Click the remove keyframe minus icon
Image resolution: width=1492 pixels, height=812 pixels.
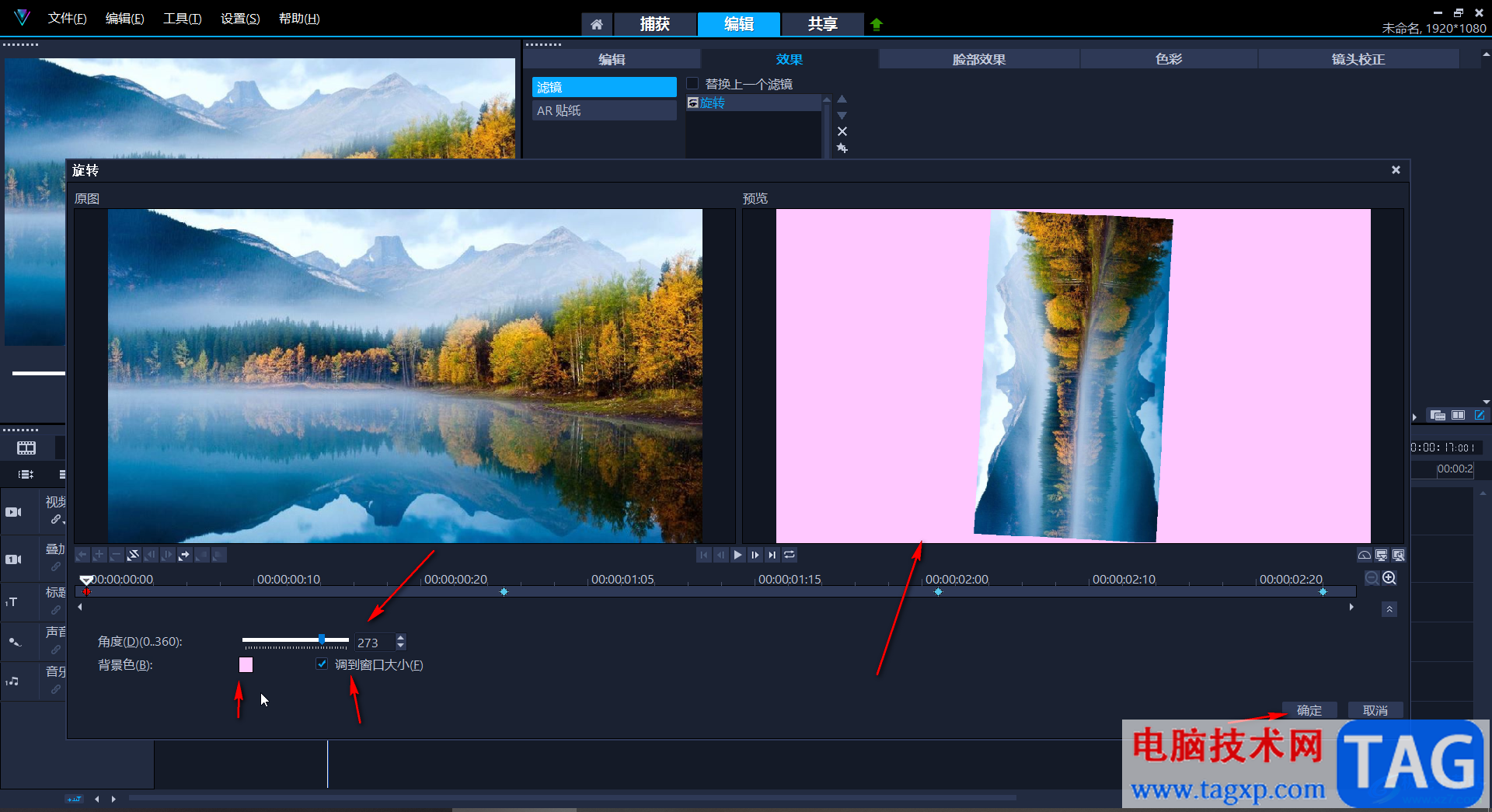pos(116,555)
